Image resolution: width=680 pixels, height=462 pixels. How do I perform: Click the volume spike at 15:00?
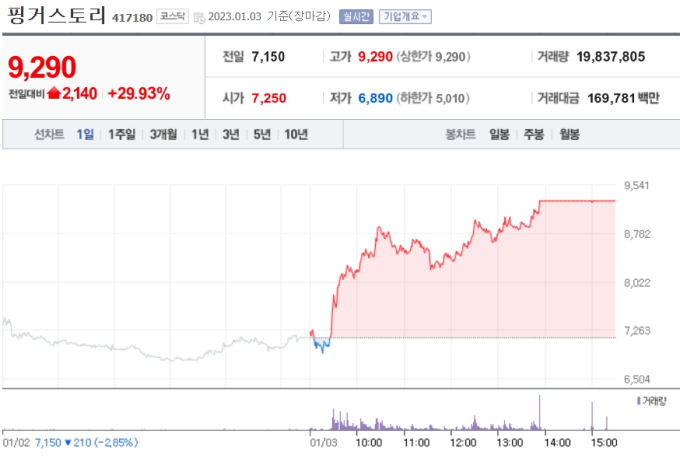tap(592, 416)
